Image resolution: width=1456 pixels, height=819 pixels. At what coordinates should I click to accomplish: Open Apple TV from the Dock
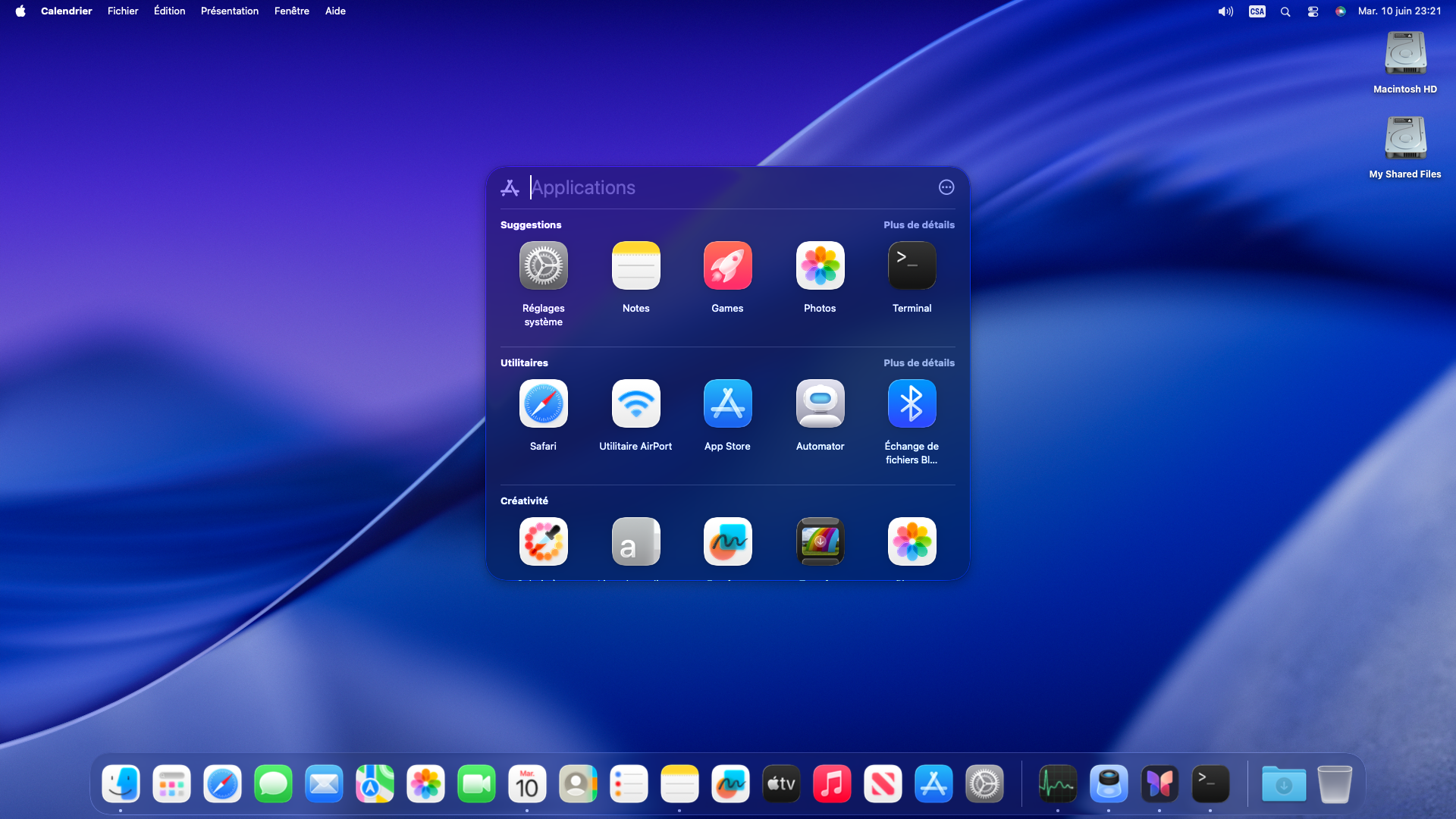pos(781,784)
